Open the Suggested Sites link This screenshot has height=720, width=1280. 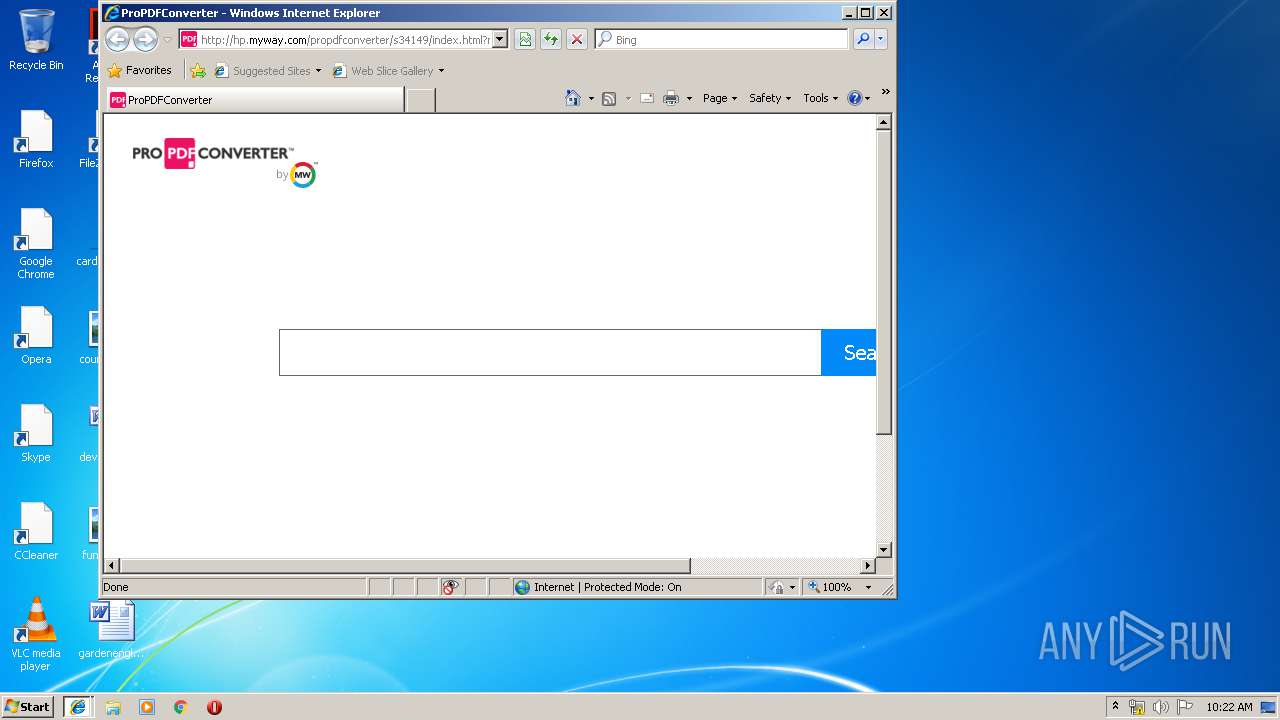(x=263, y=70)
